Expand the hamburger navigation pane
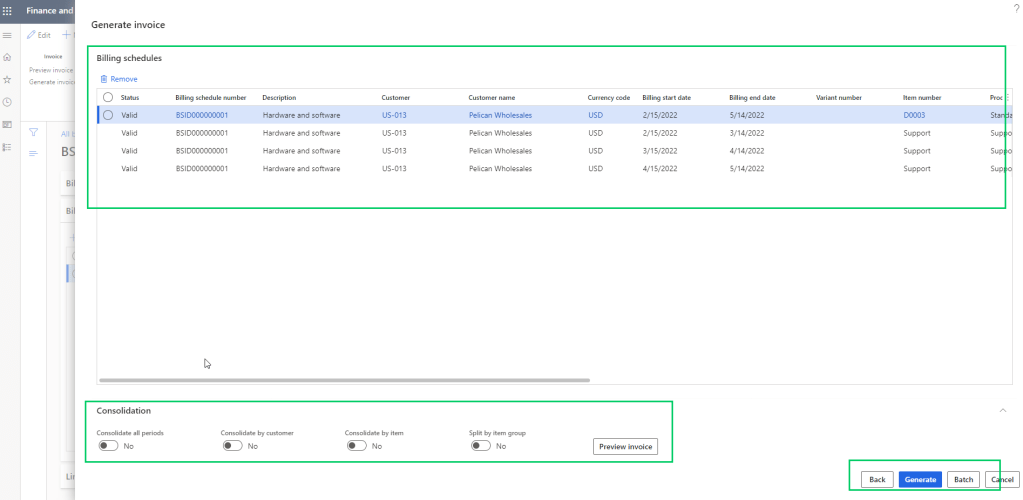The height and width of the screenshot is (500, 1023). [x=8, y=35]
